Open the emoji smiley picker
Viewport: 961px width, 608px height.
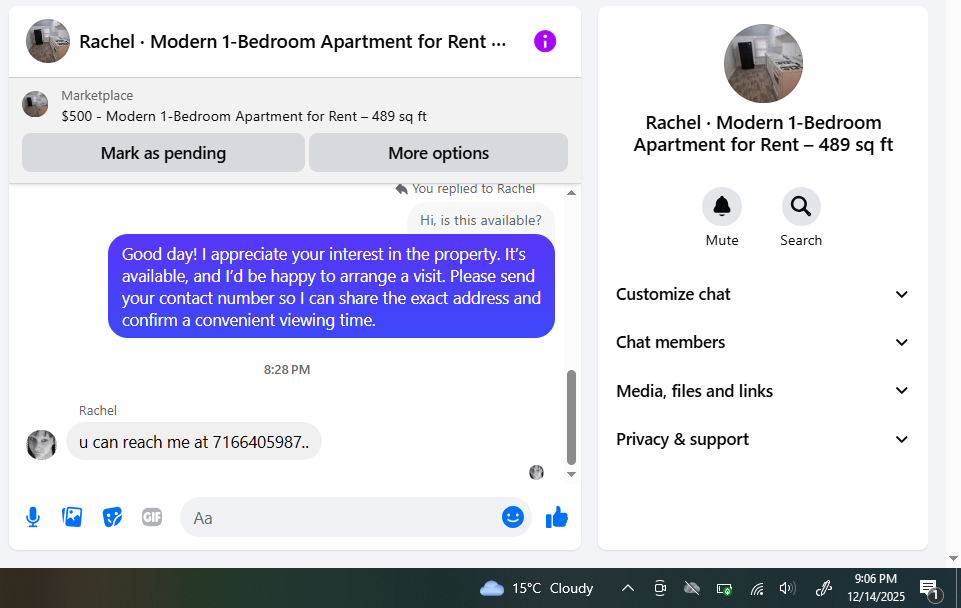tap(513, 517)
